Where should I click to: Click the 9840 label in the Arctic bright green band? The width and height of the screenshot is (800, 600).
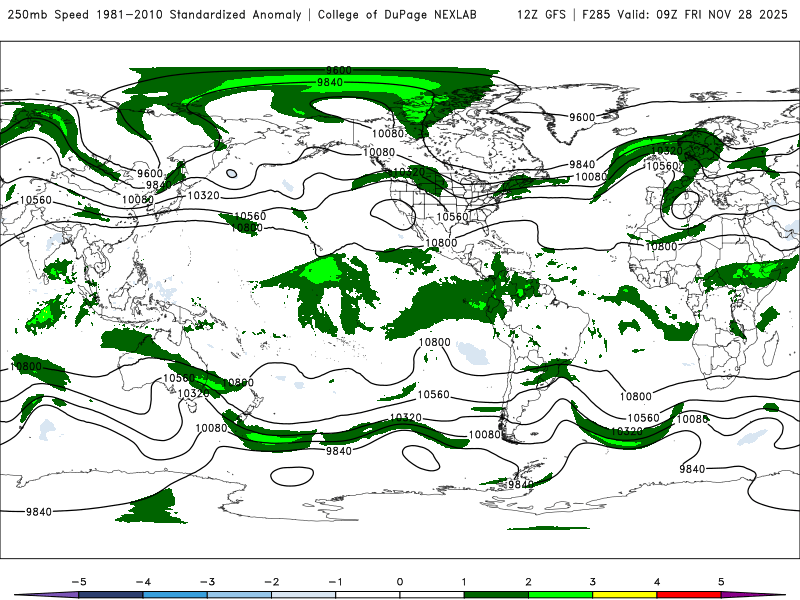click(x=330, y=82)
